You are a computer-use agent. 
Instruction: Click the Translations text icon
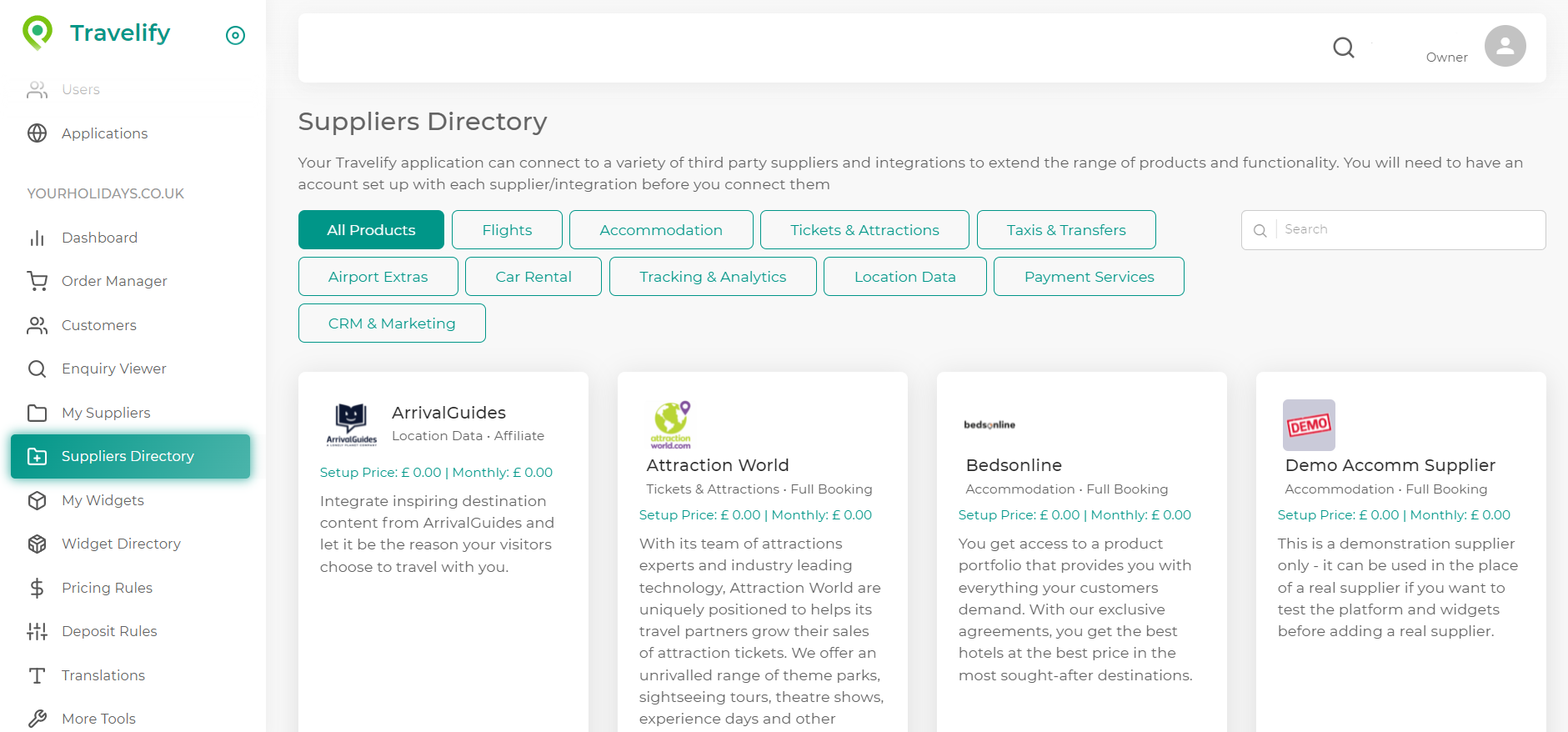coord(37,675)
